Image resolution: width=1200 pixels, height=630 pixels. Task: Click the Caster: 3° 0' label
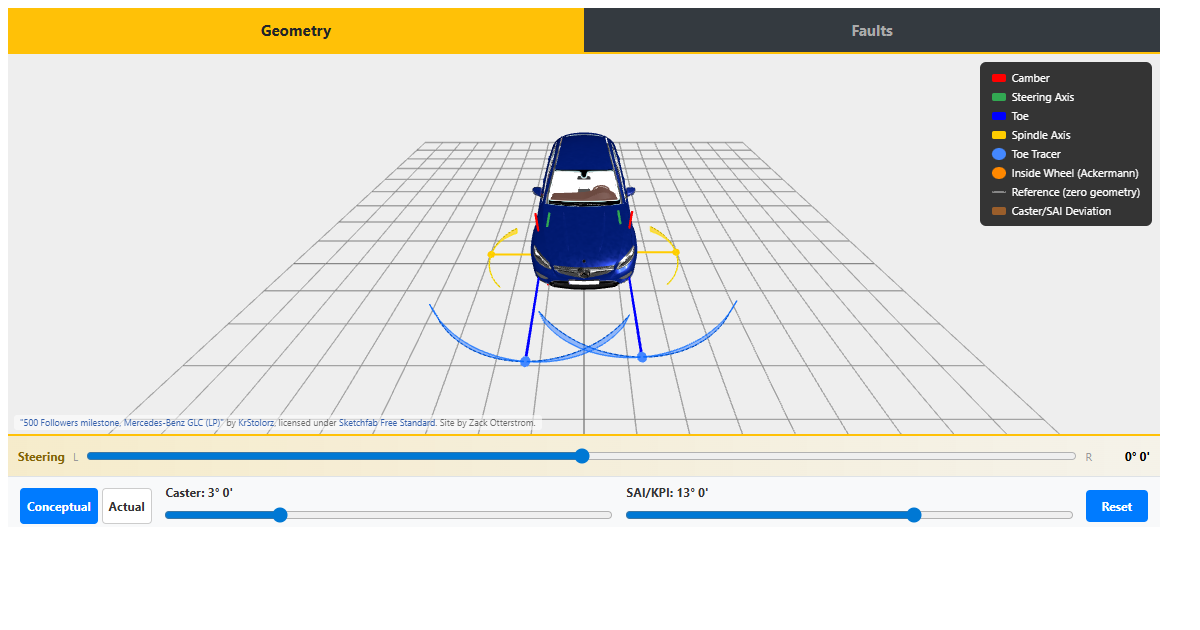point(199,492)
